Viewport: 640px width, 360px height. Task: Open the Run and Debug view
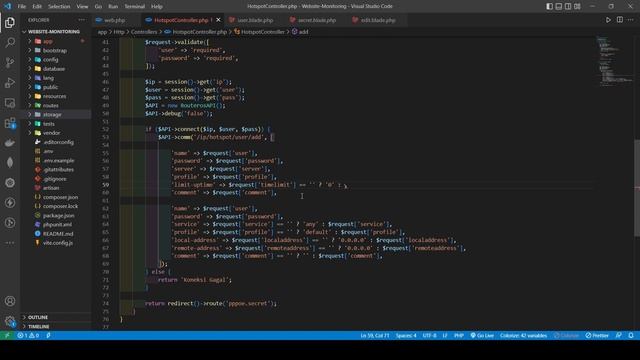pos(10,82)
